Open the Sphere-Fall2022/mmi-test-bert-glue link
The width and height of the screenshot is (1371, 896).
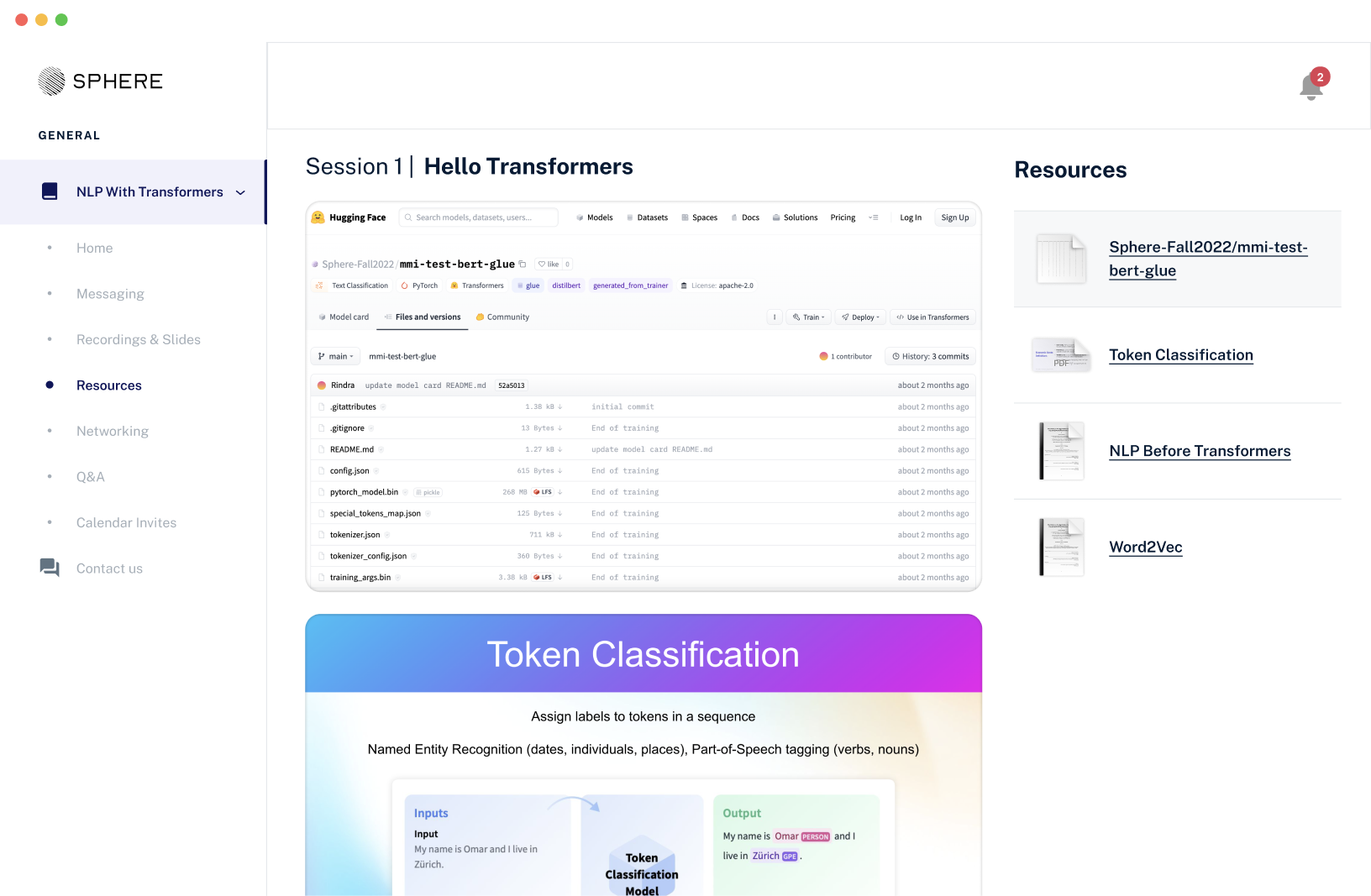(x=1208, y=259)
